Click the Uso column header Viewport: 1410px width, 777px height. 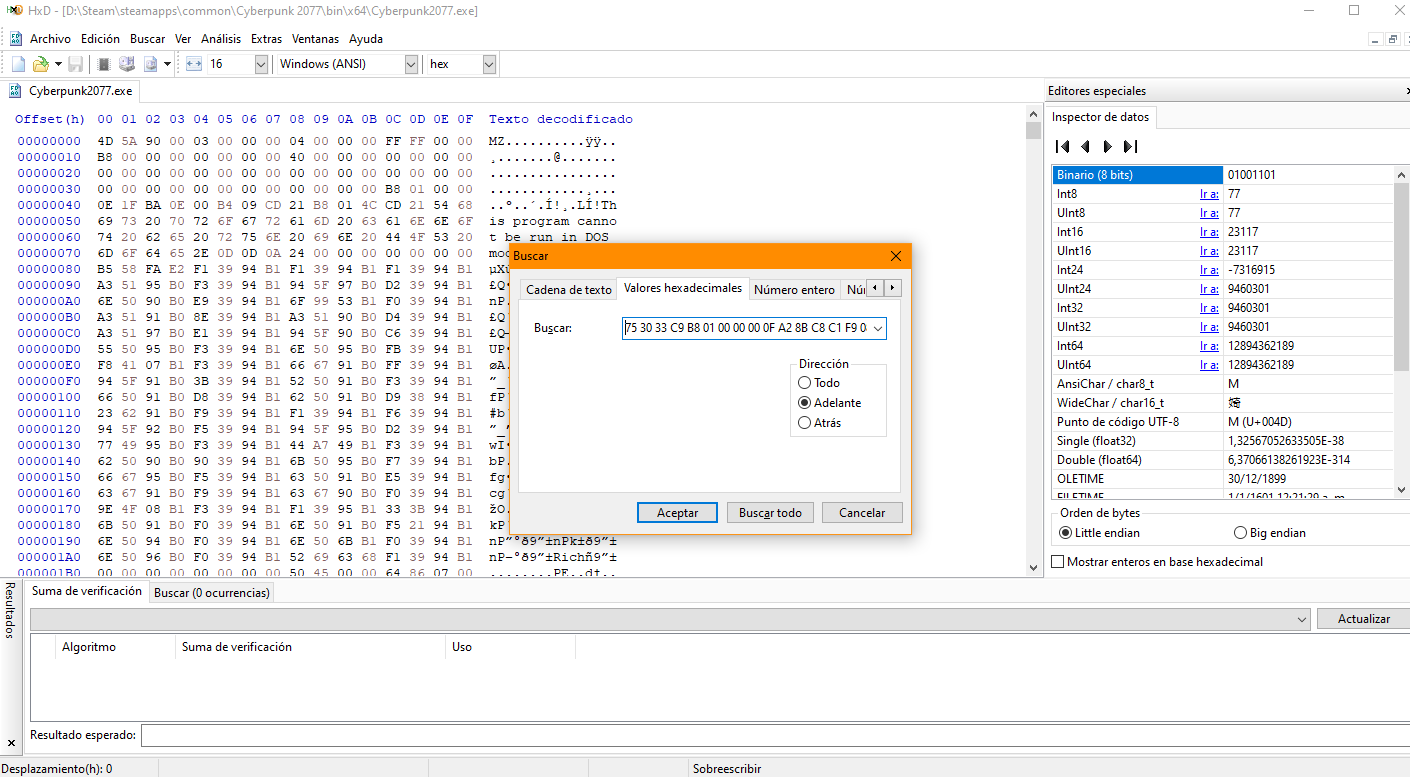click(x=511, y=647)
